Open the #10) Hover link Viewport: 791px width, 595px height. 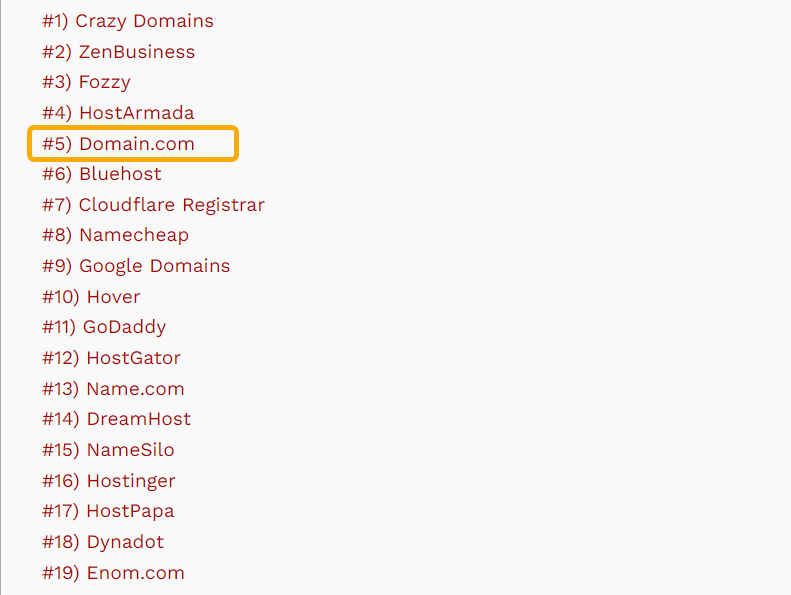point(91,297)
